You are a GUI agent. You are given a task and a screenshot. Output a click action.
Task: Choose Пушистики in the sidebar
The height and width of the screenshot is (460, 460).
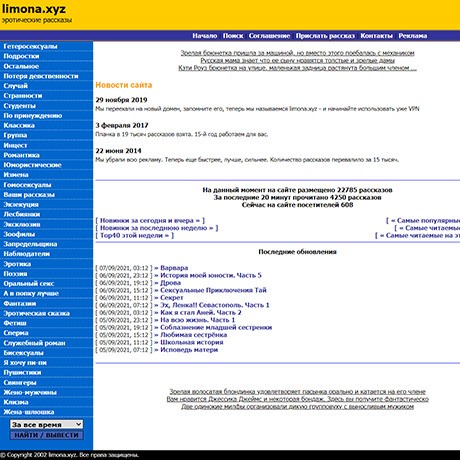(22, 372)
